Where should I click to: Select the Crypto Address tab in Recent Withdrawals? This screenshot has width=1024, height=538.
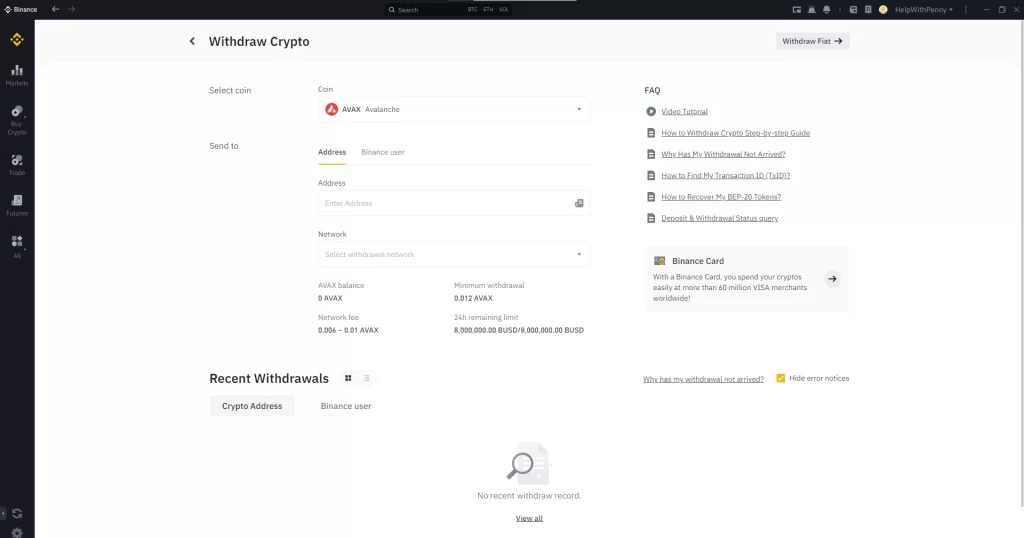click(252, 405)
